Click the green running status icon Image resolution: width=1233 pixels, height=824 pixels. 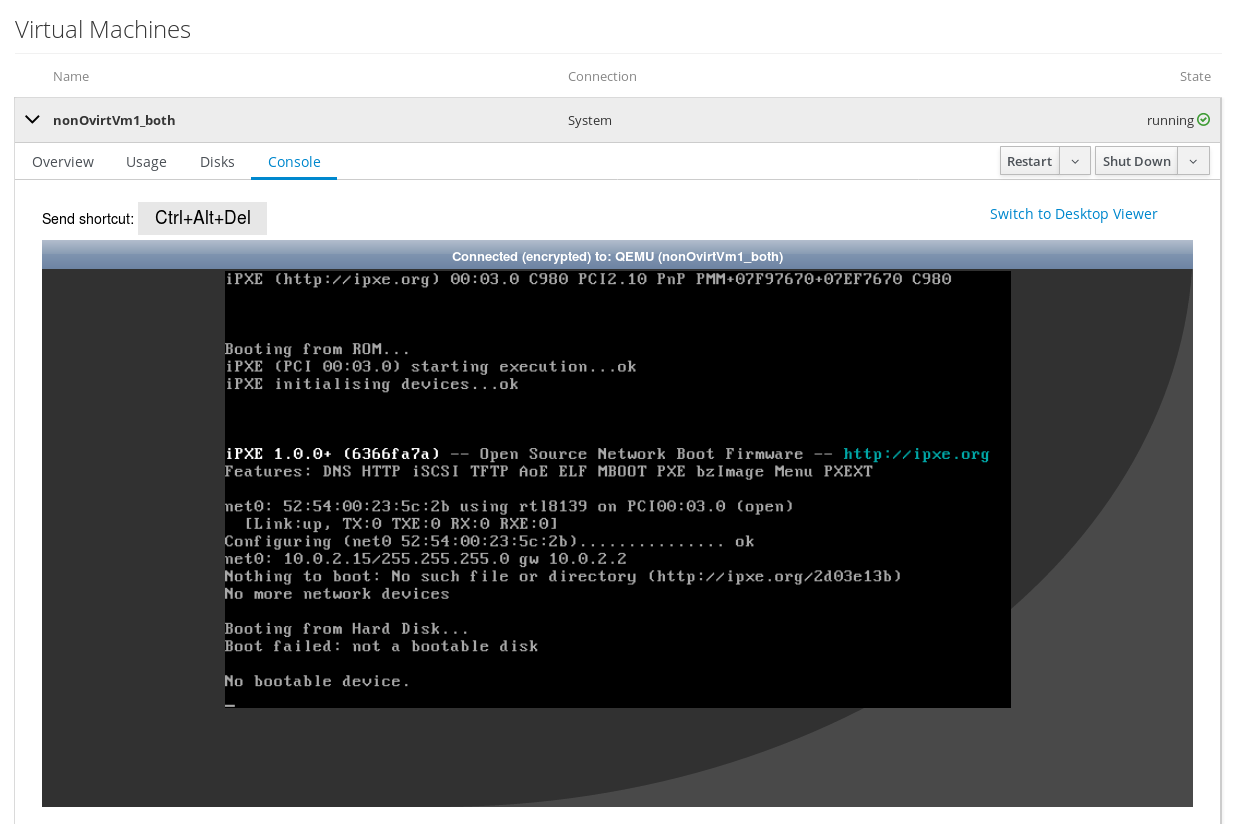tap(1203, 120)
